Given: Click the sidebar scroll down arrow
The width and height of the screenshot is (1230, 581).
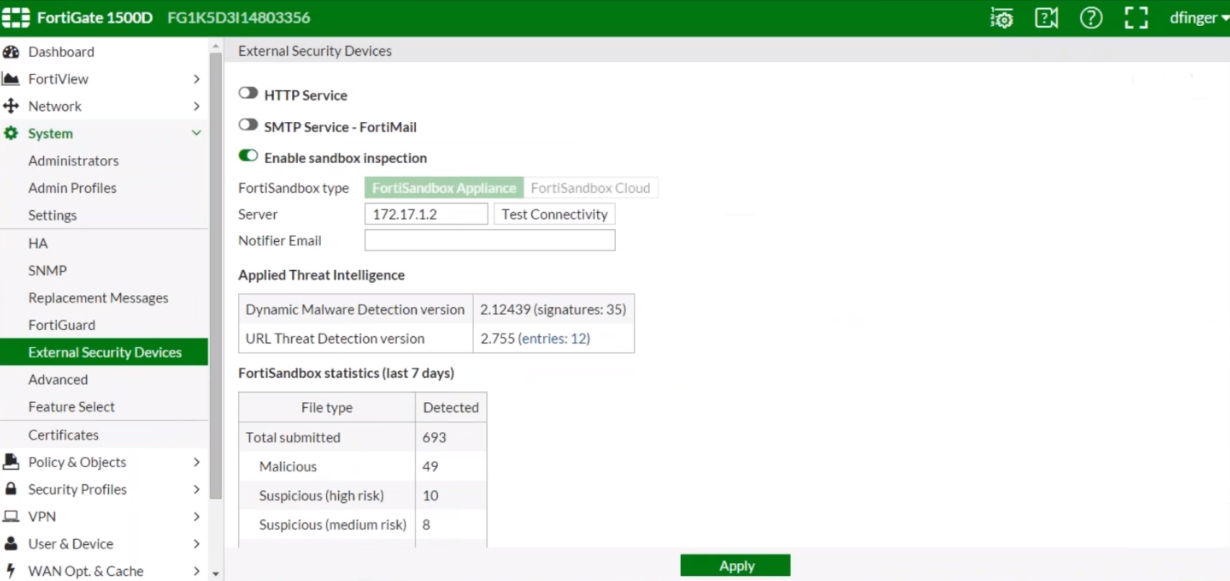Looking at the screenshot, I should tap(216, 574).
